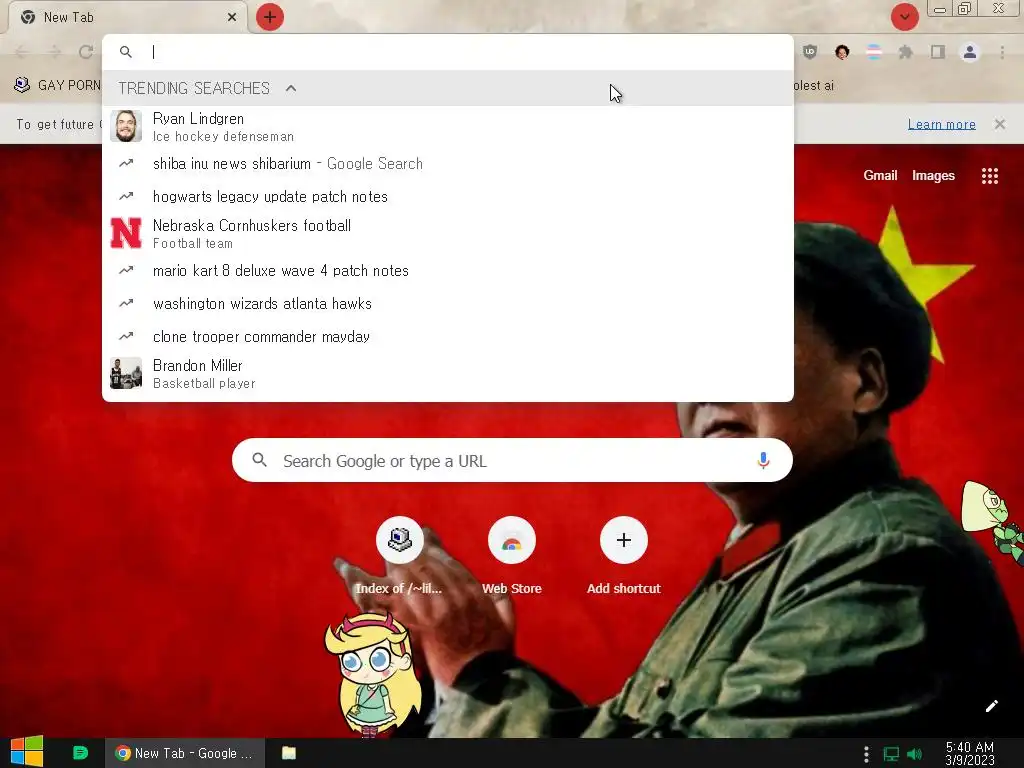Open the Chrome three-dot menu
Viewport: 1024px width, 768px height.
1002,52
